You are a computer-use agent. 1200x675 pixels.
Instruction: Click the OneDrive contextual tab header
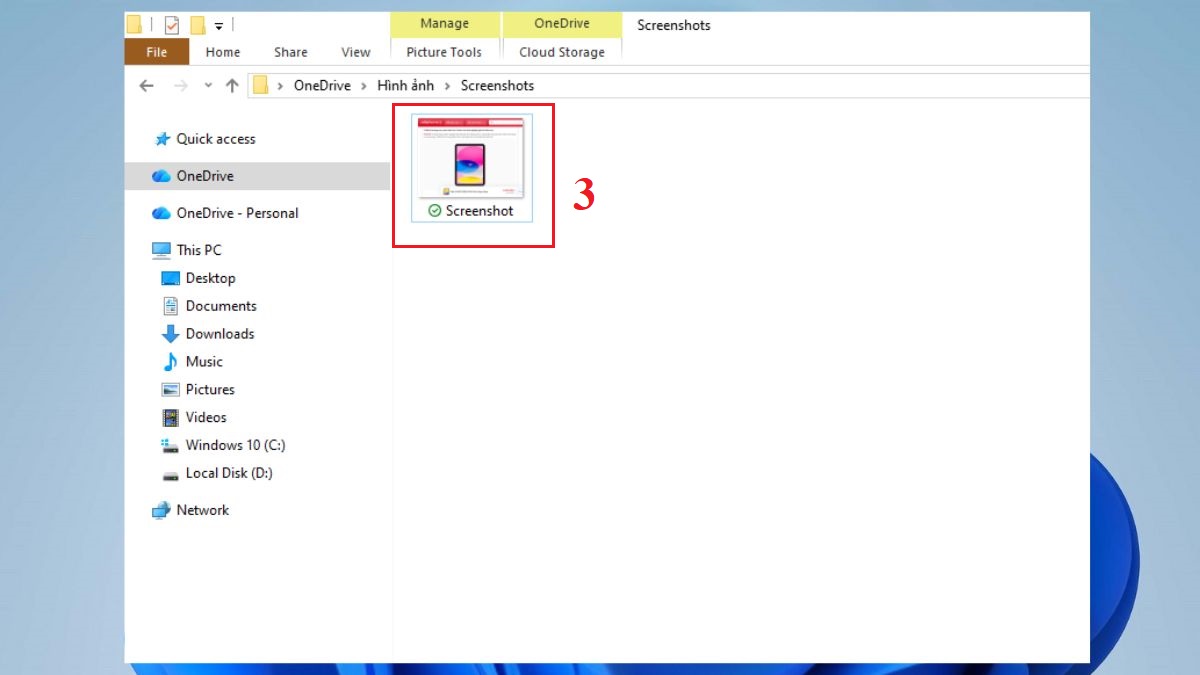[x=562, y=24]
